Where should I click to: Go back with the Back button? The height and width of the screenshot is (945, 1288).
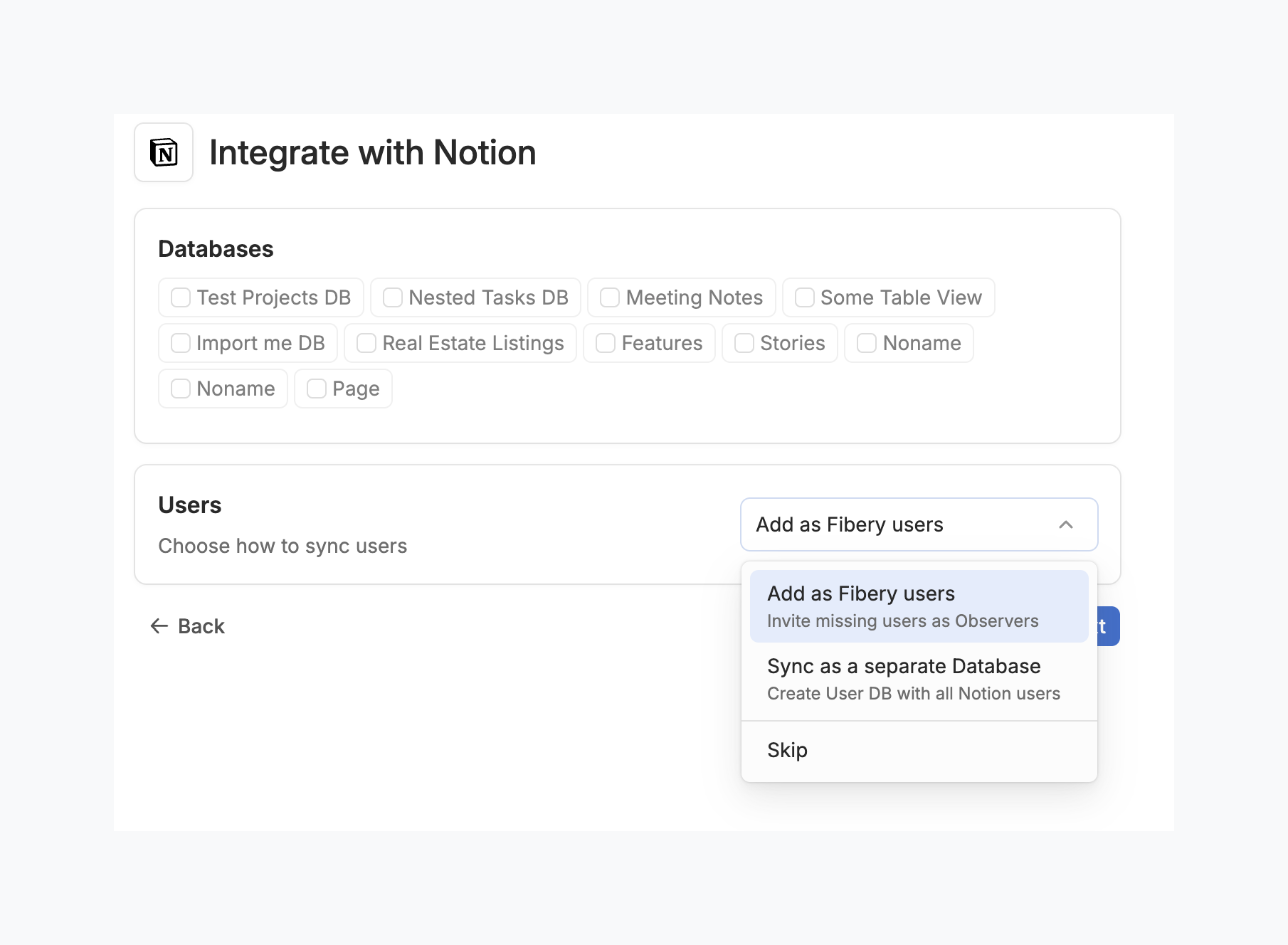pyautogui.click(x=188, y=626)
